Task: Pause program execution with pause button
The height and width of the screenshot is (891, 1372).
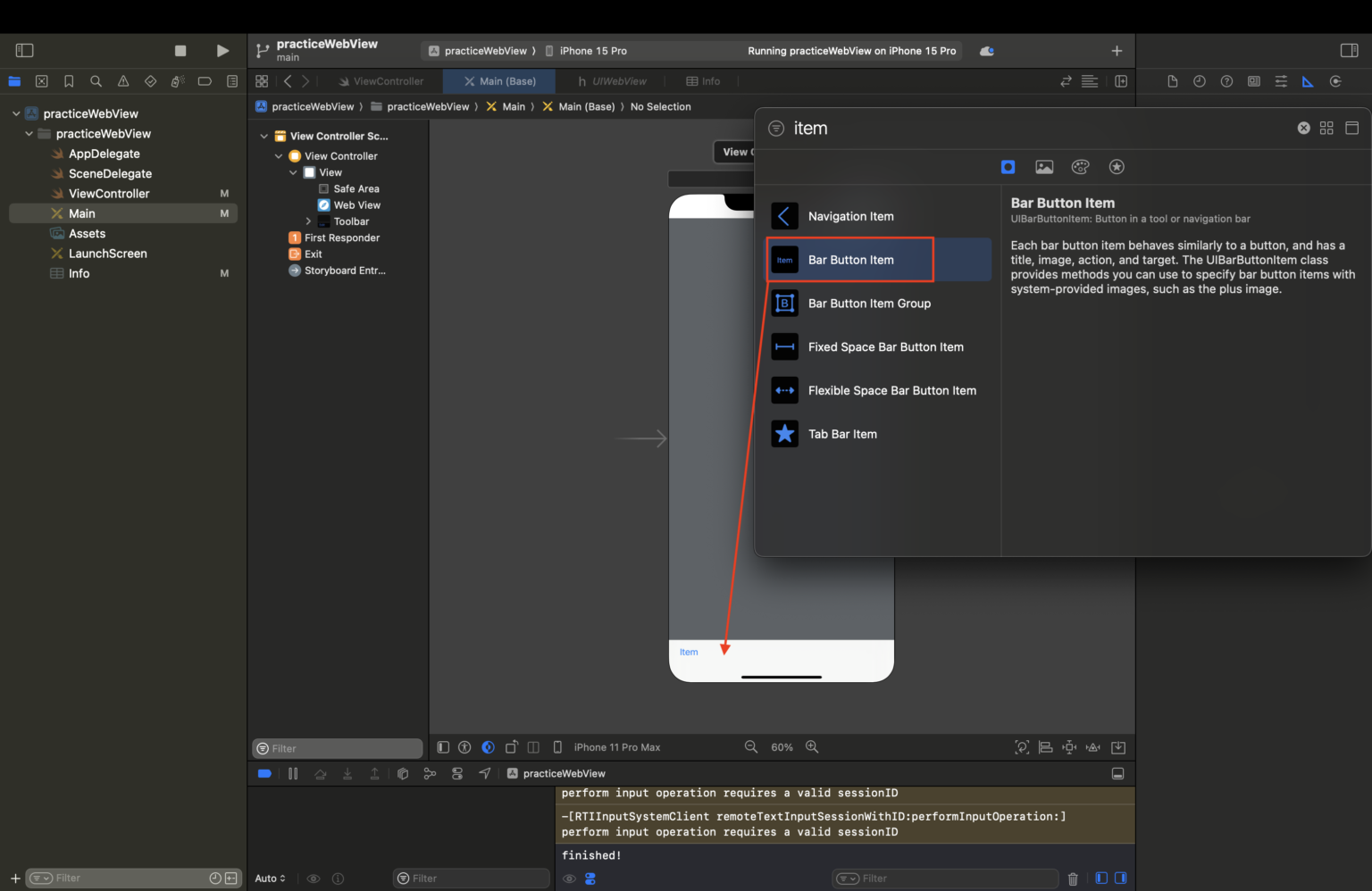Action: (x=293, y=773)
